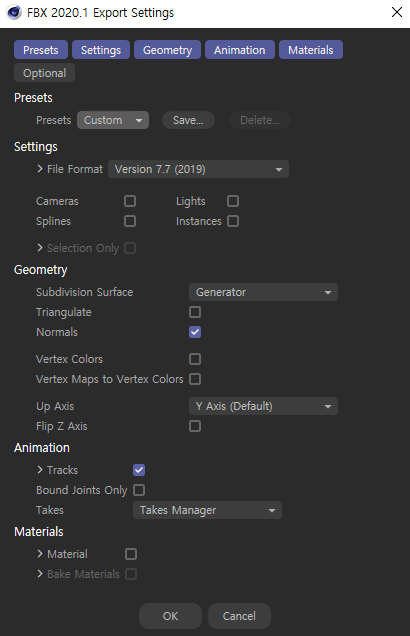
Task: Open the Settings tab
Action: click(101, 50)
